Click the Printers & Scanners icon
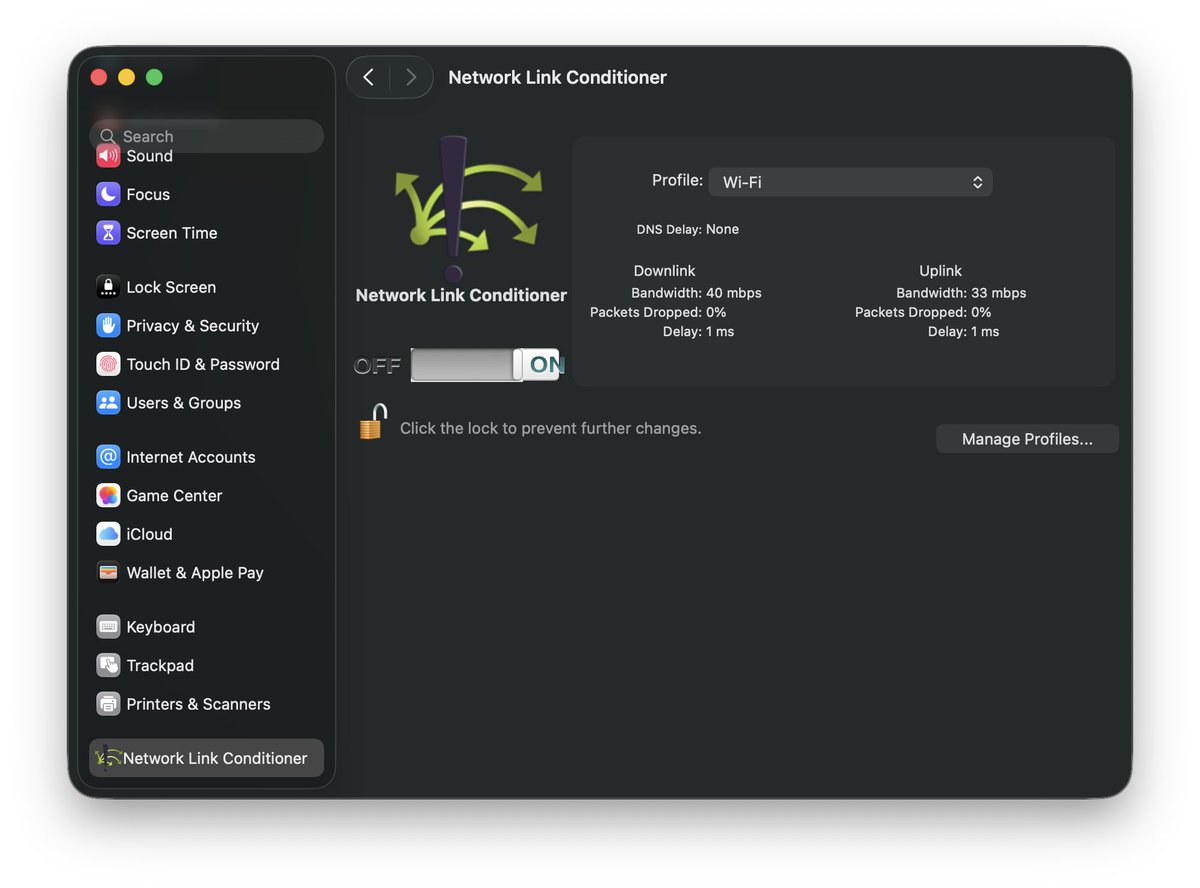The width and height of the screenshot is (1200, 888). [x=108, y=704]
